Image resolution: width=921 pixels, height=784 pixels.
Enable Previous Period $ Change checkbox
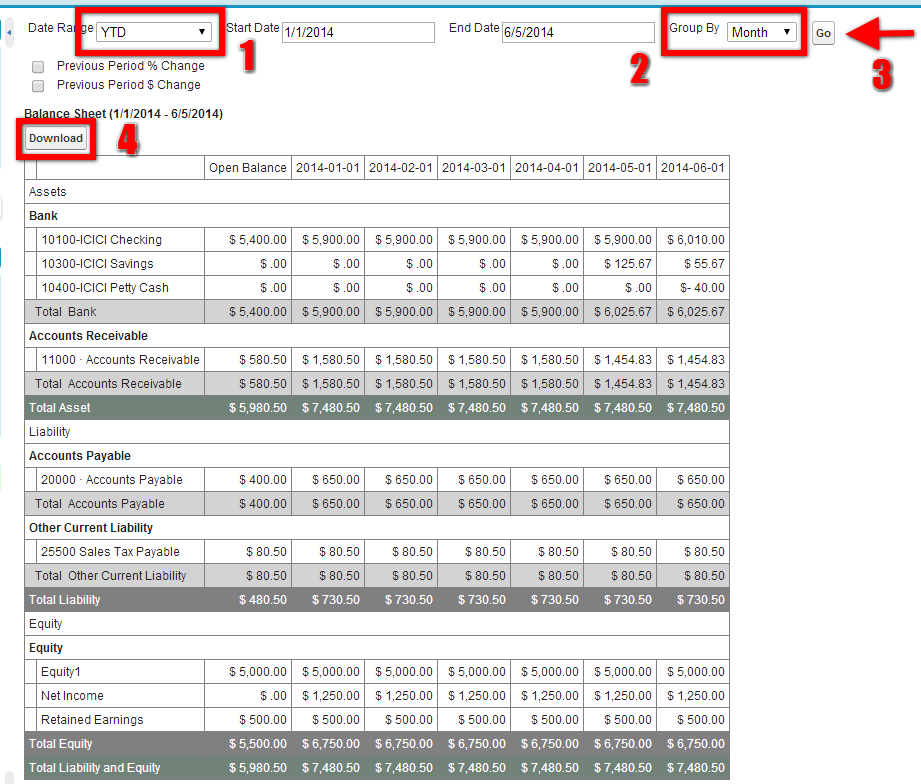click(x=38, y=86)
